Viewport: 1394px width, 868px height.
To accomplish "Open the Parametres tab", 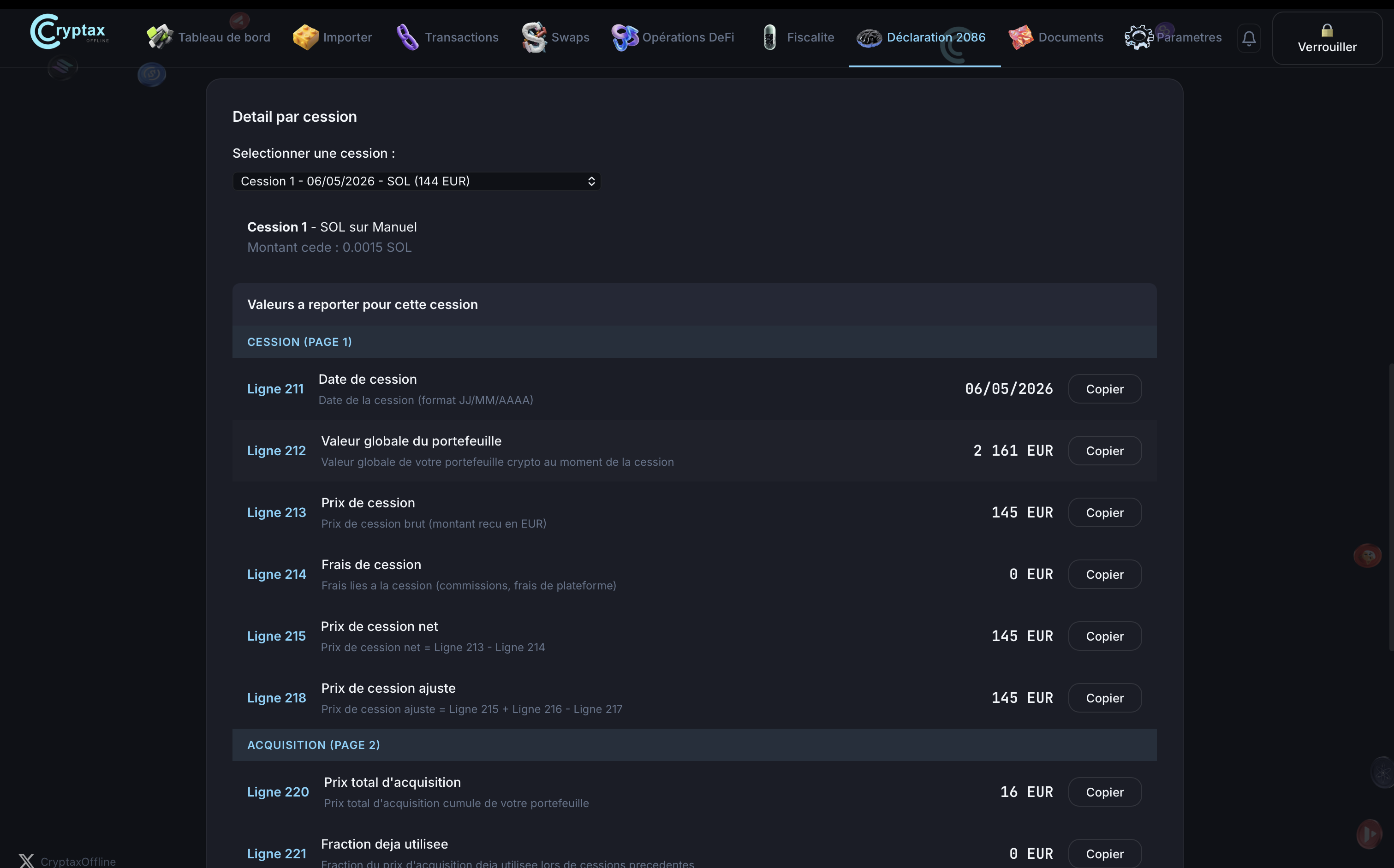I will coord(1174,37).
